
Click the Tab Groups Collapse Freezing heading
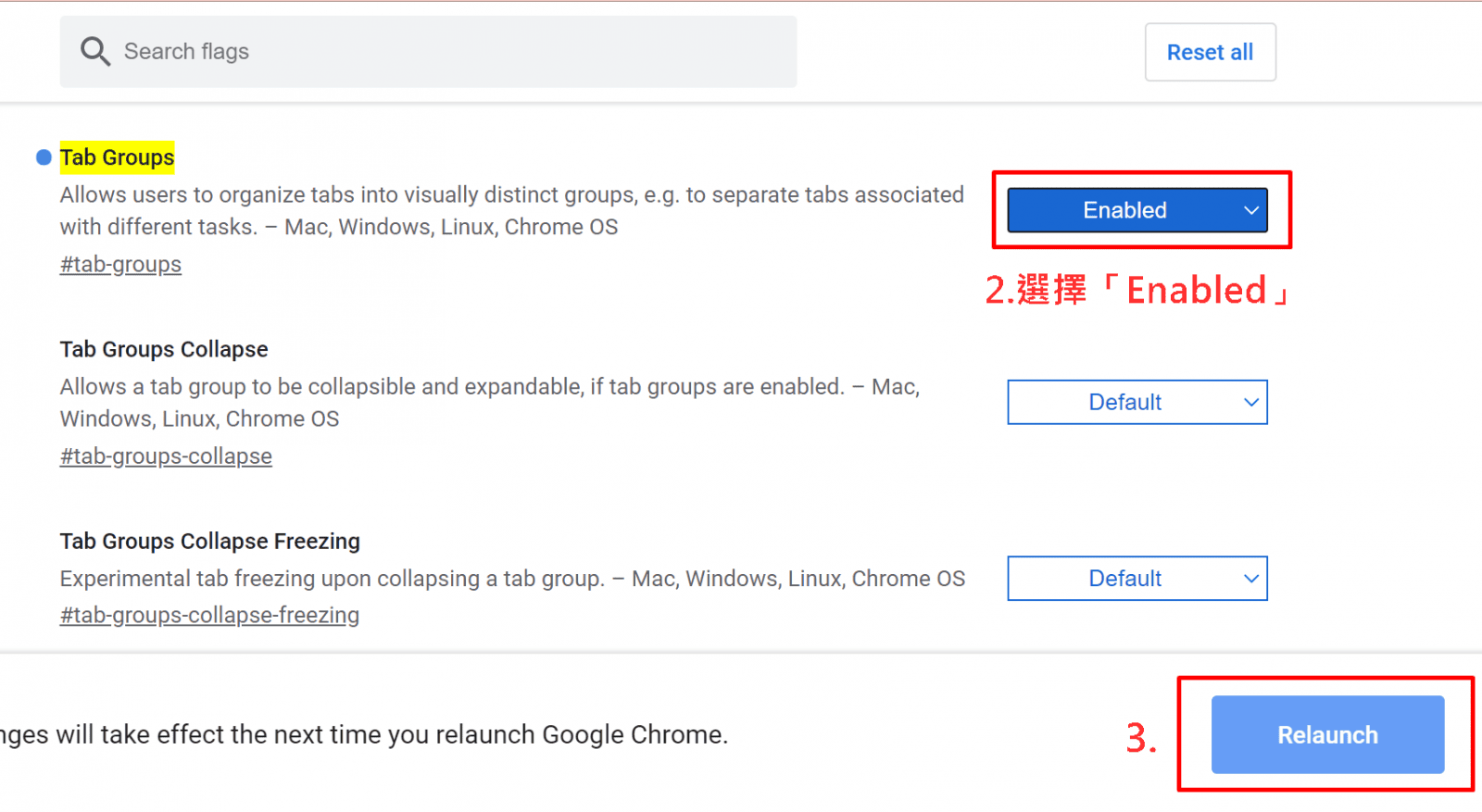tap(210, 541)
